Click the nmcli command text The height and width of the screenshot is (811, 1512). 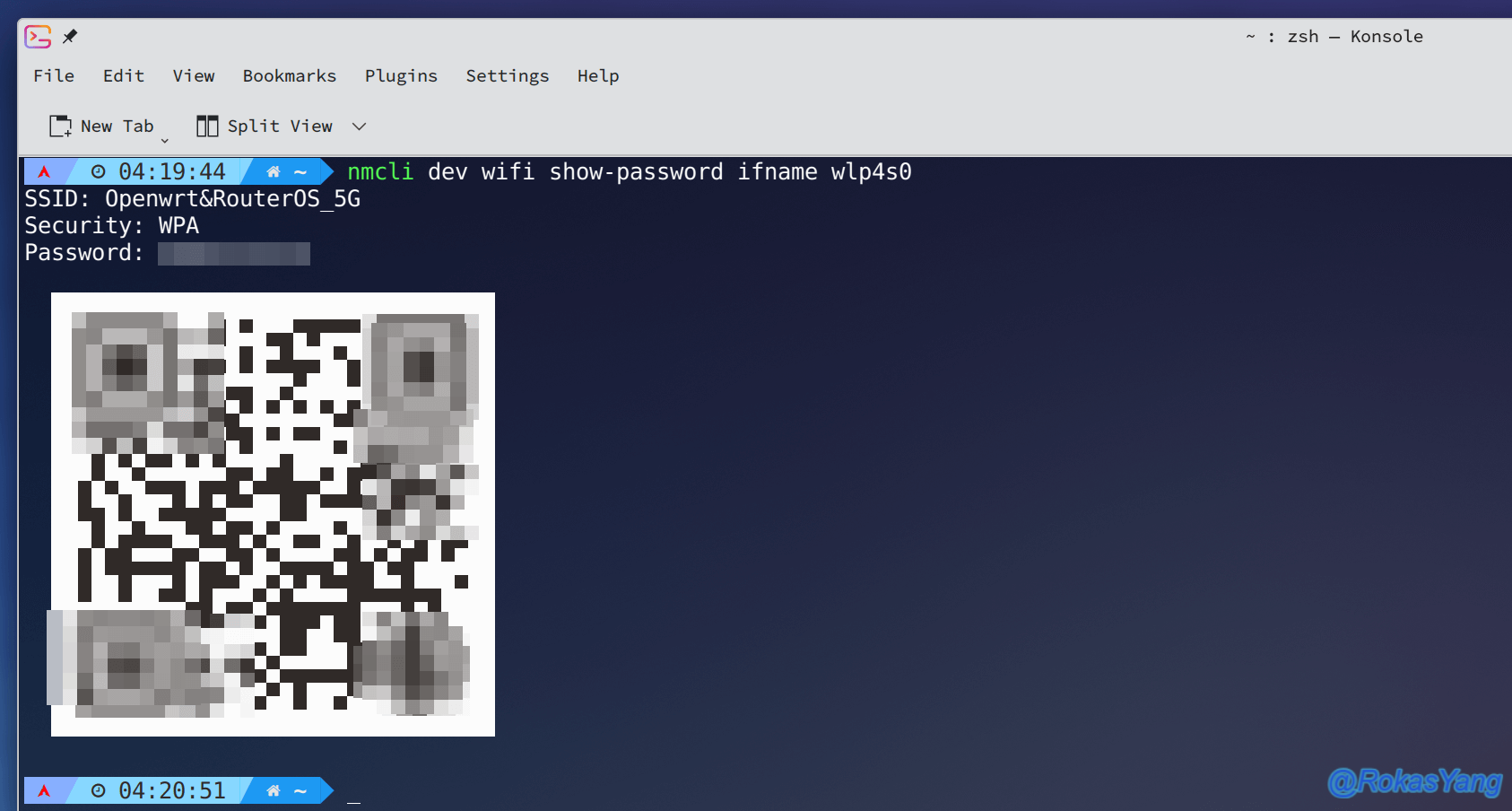pos(380,171)
